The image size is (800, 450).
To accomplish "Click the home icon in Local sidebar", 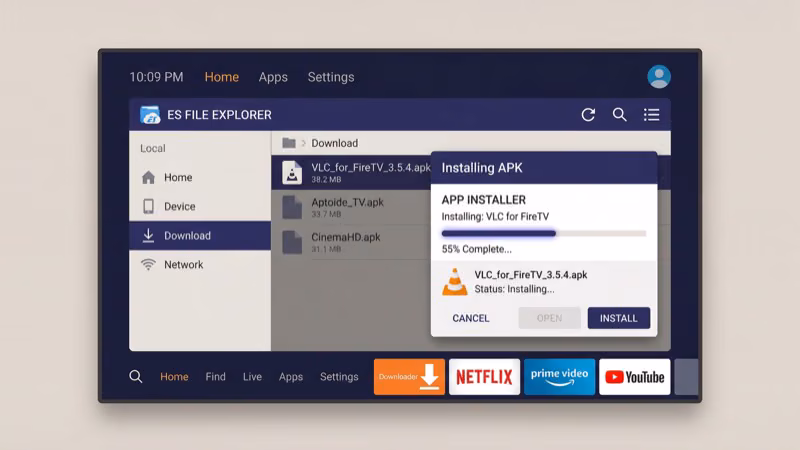I will [x=148, y=178].
